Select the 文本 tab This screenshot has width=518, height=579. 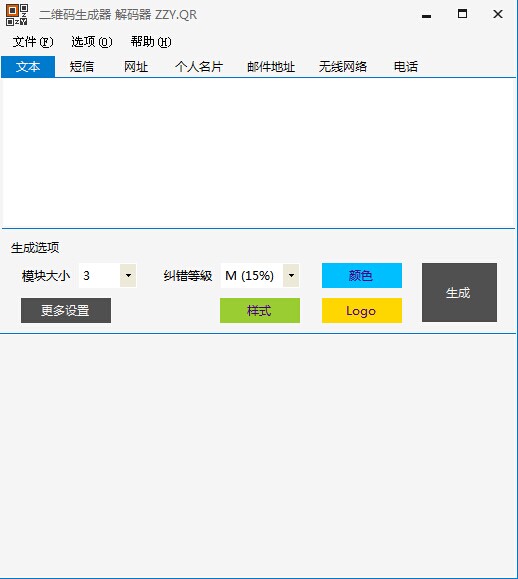tap(28, 67)
